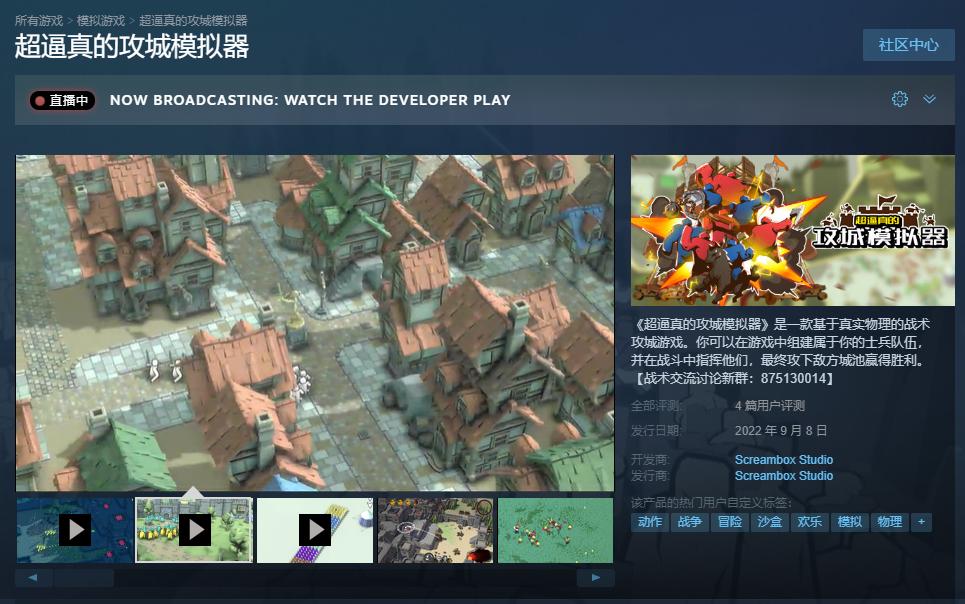Click the game's header capsule artwork
This screenshot has height=604, width=965.
[x=792, y=230]
